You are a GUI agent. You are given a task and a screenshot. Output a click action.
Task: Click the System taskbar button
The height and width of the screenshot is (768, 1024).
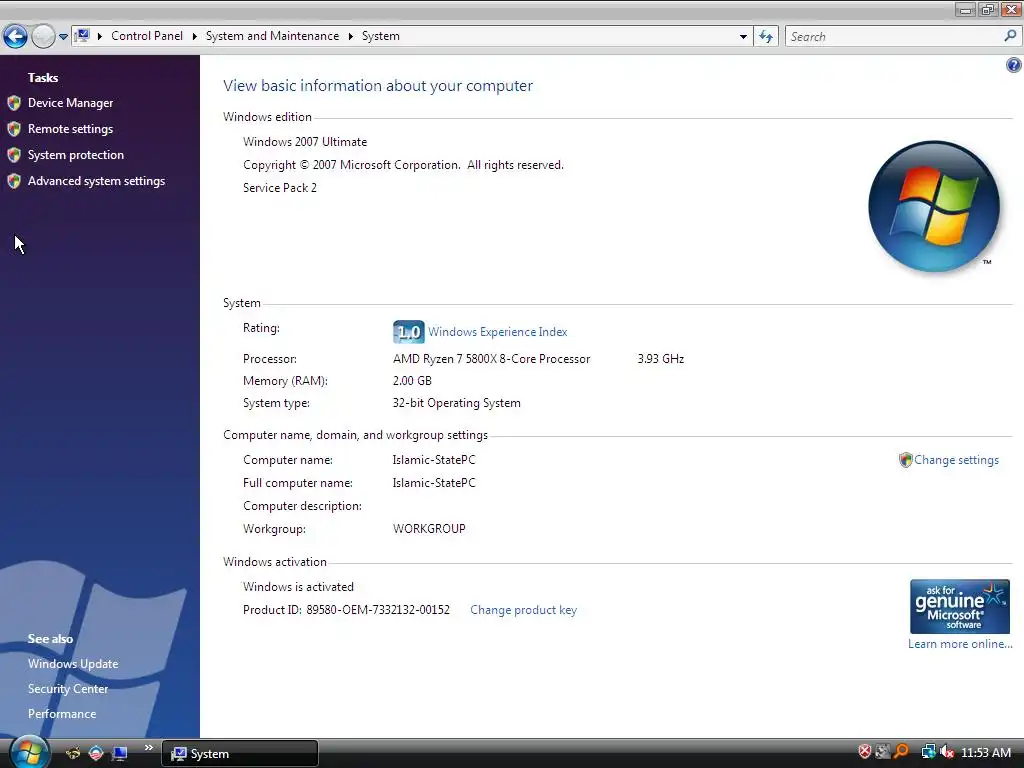(240, 754)
